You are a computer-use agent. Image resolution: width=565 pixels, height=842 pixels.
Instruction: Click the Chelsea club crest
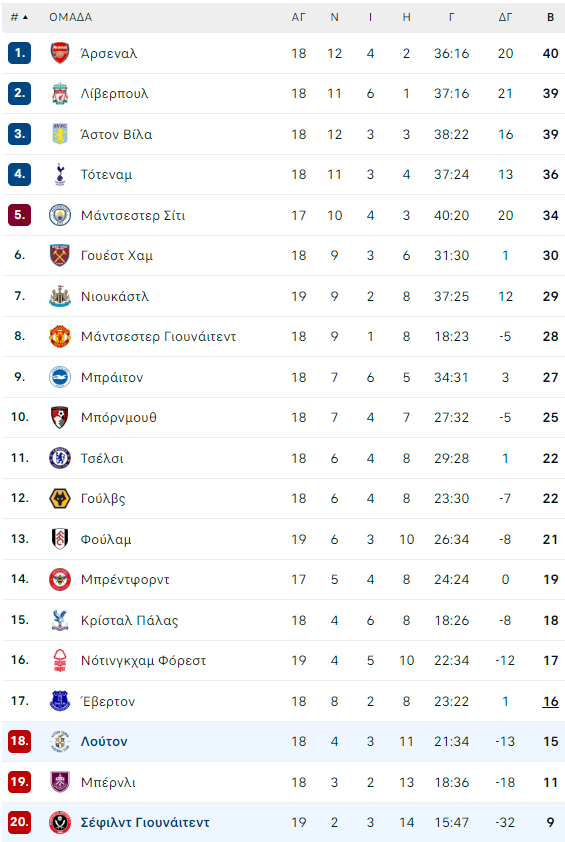coord(60,458)
